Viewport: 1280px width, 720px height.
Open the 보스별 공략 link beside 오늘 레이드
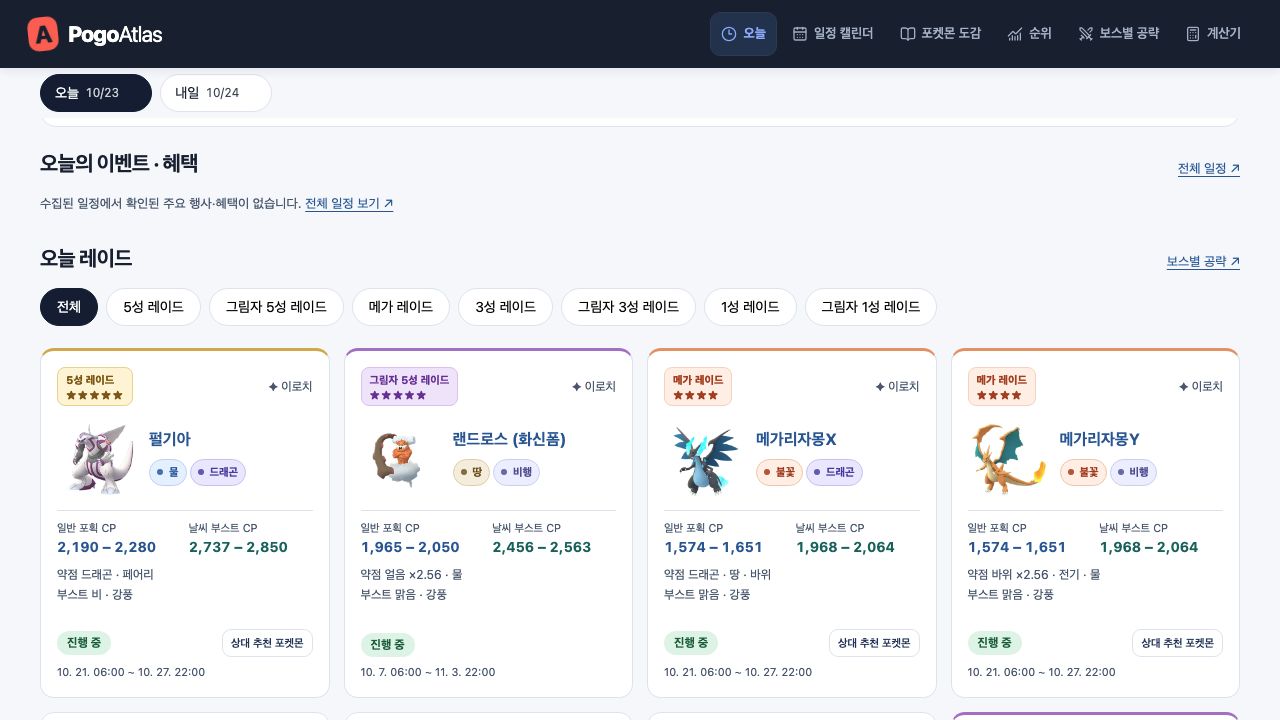[1203, 262]
